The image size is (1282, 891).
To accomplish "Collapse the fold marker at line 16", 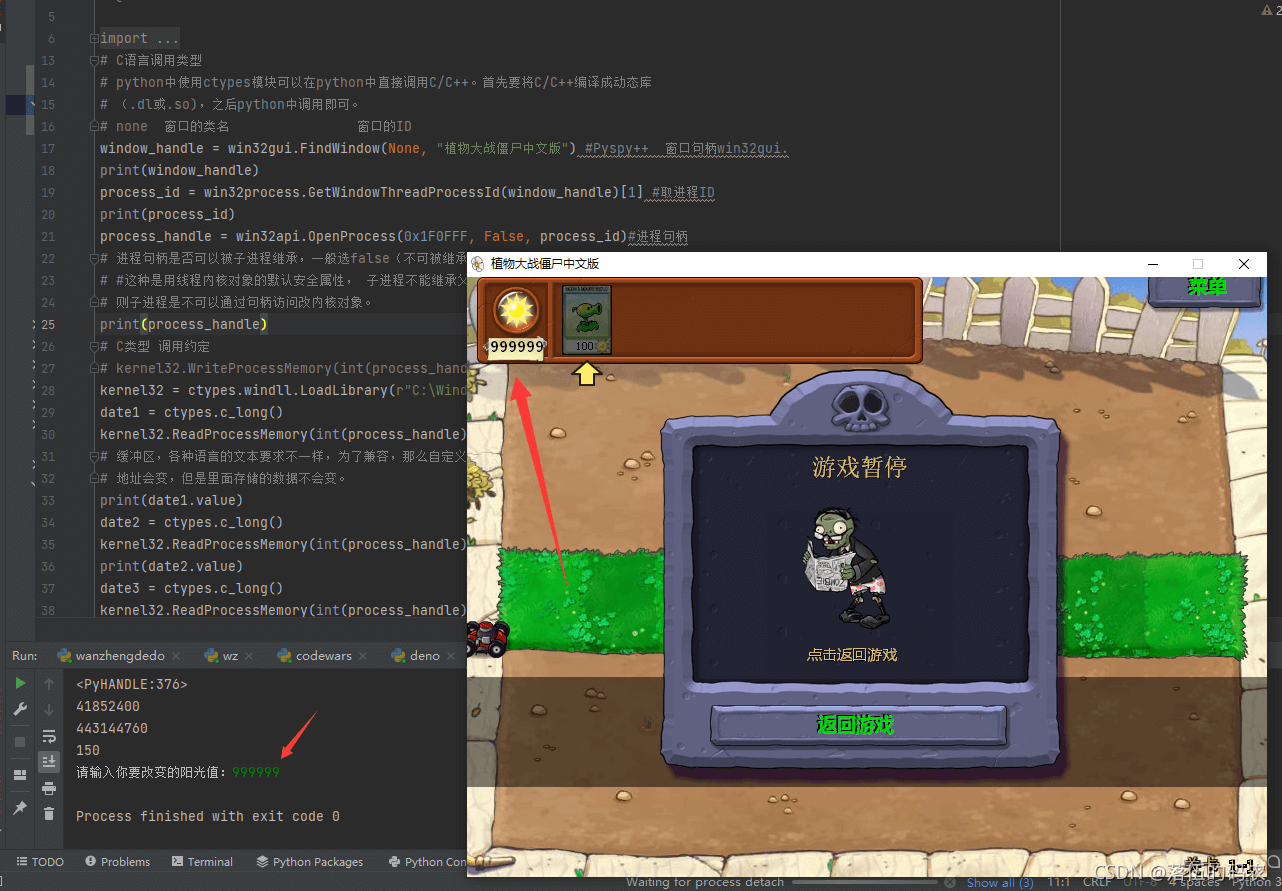I will [94, 127].
